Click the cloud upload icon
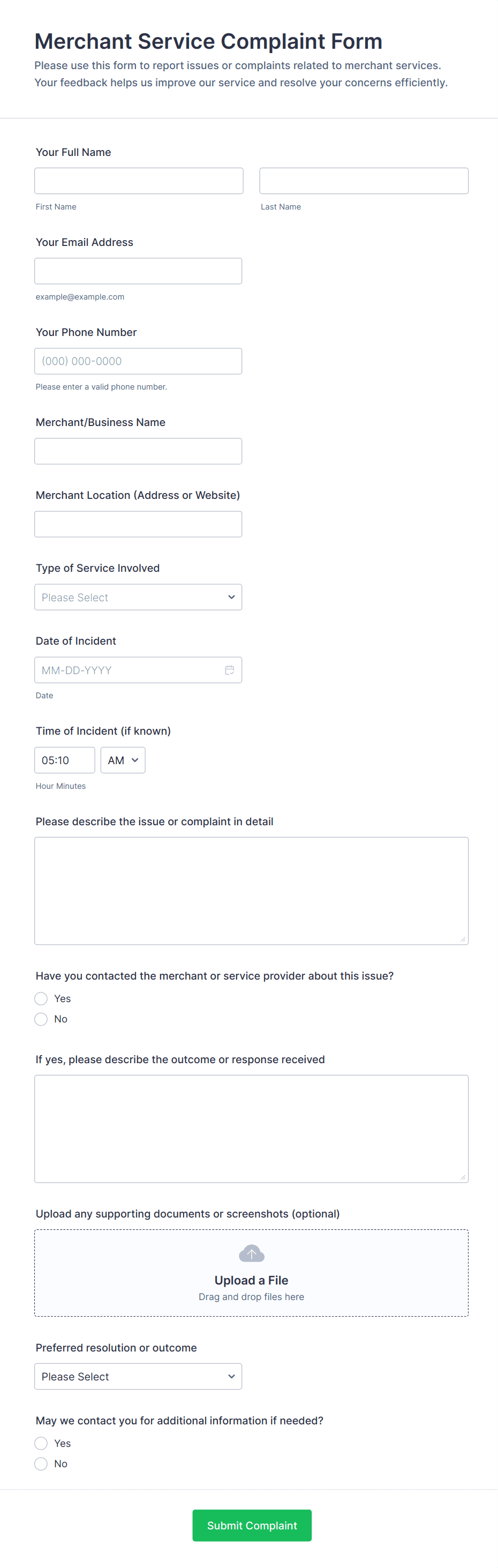This screenshot has width=498, height=1568. click(x=251, y=1253)
